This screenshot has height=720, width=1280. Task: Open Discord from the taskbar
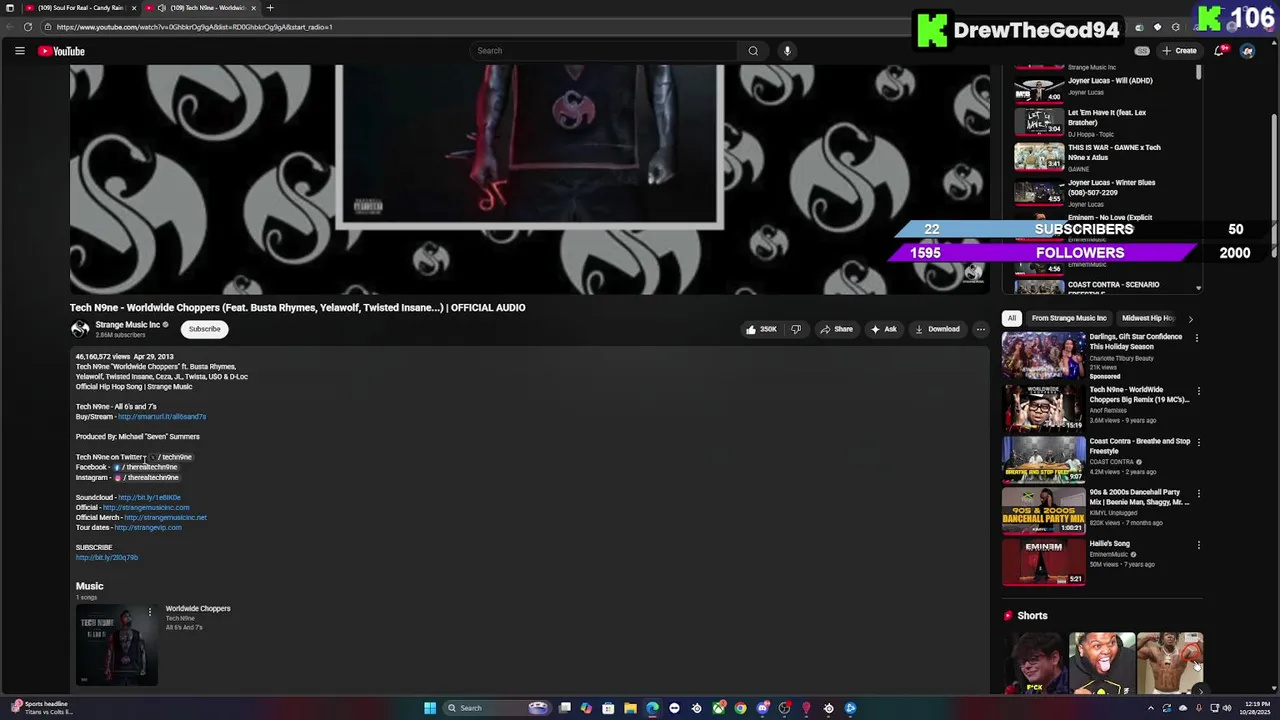click(763, 708)
